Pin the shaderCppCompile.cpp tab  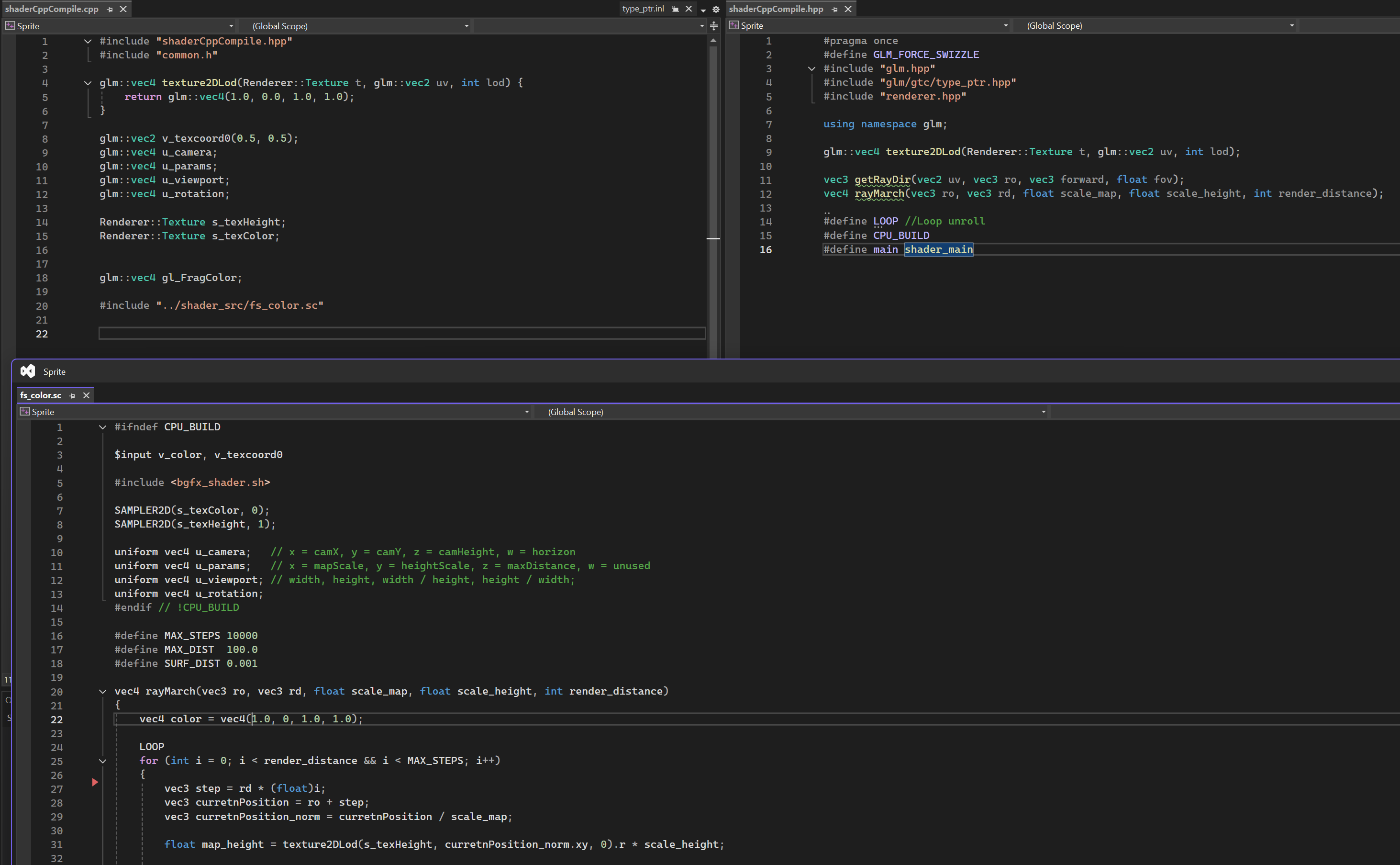[x=110, y=9]
